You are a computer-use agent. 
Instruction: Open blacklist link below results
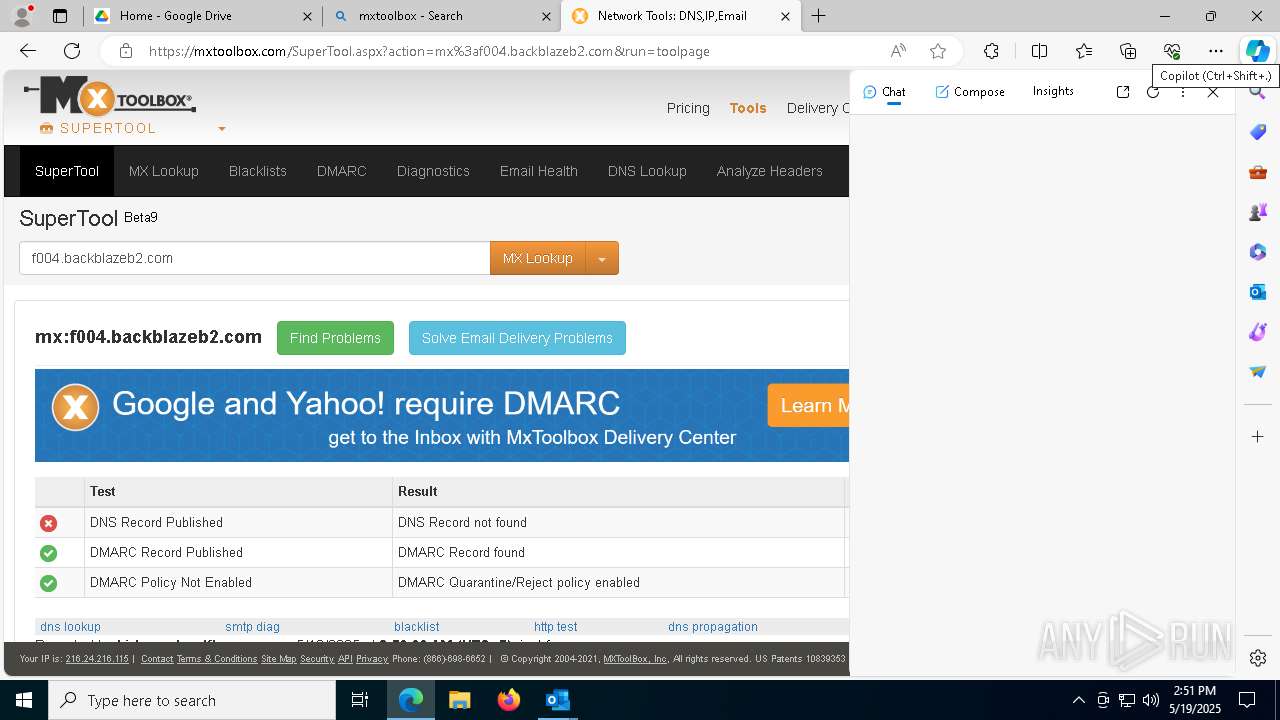(x=416, y=627)
